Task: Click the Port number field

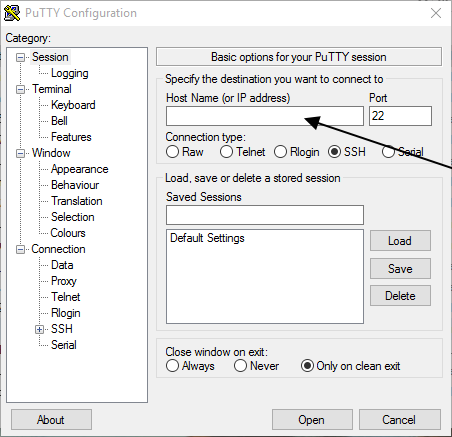Action: (400, 116)
